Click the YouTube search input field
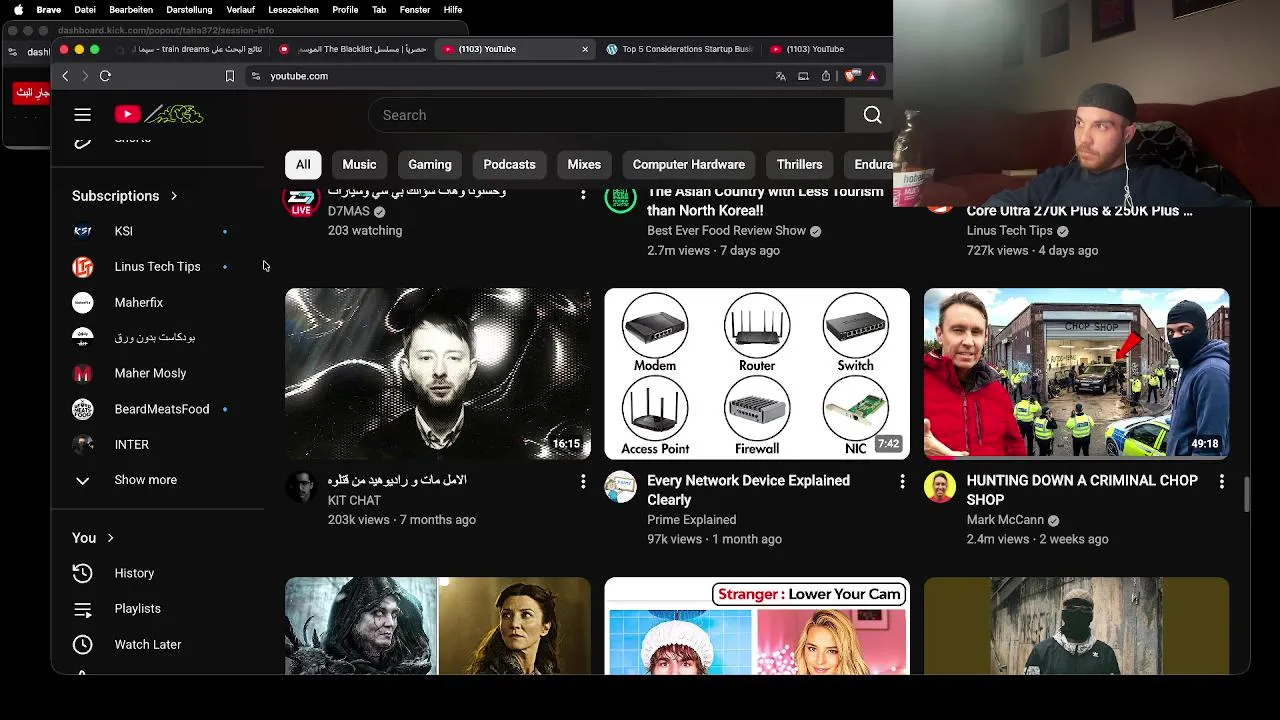Viewport: 1280px width, 720px height. click(607, 115)
